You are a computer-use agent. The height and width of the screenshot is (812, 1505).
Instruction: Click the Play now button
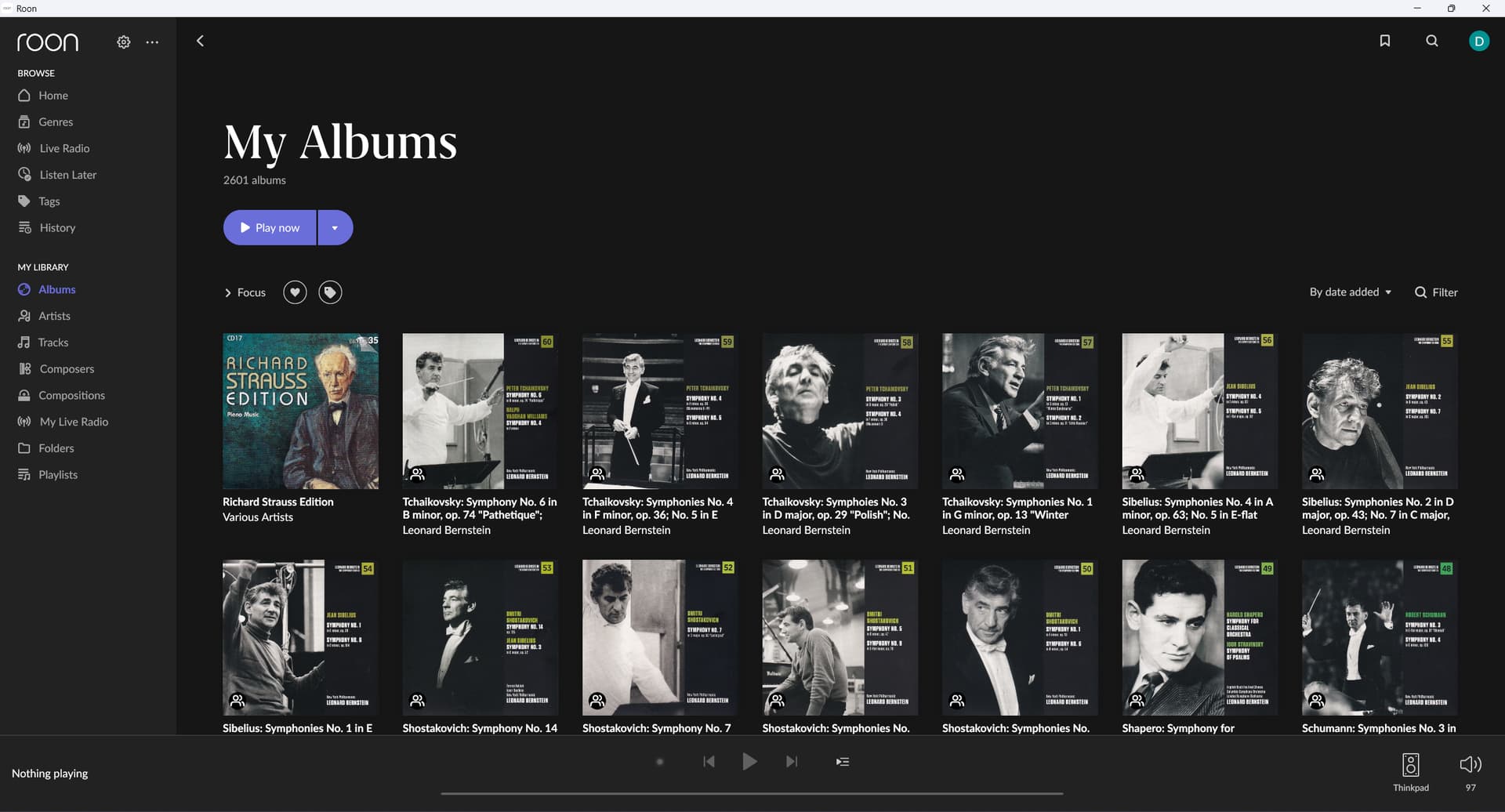coord(270,228)
